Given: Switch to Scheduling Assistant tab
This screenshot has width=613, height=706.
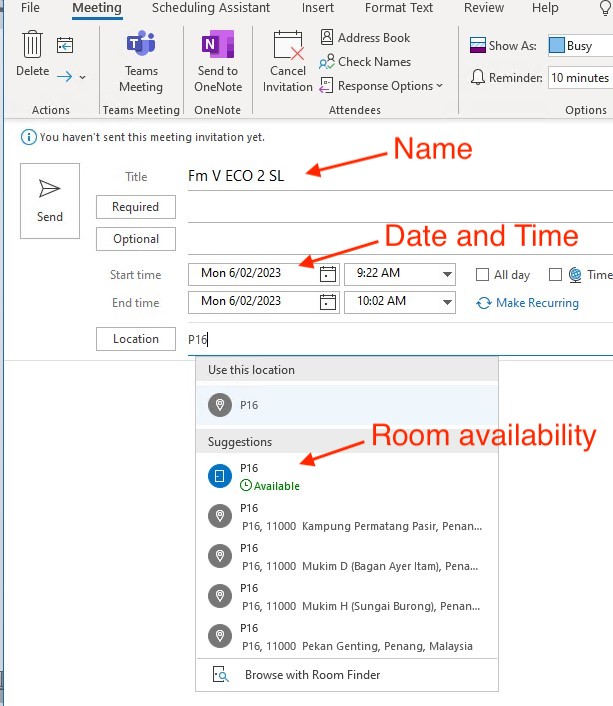Looking at the screenshot, I should (211, 8).
